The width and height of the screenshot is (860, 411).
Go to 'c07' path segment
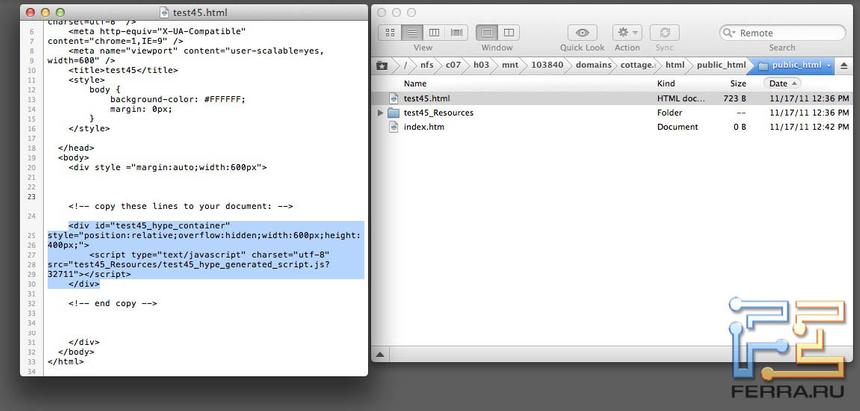[453, 65]
